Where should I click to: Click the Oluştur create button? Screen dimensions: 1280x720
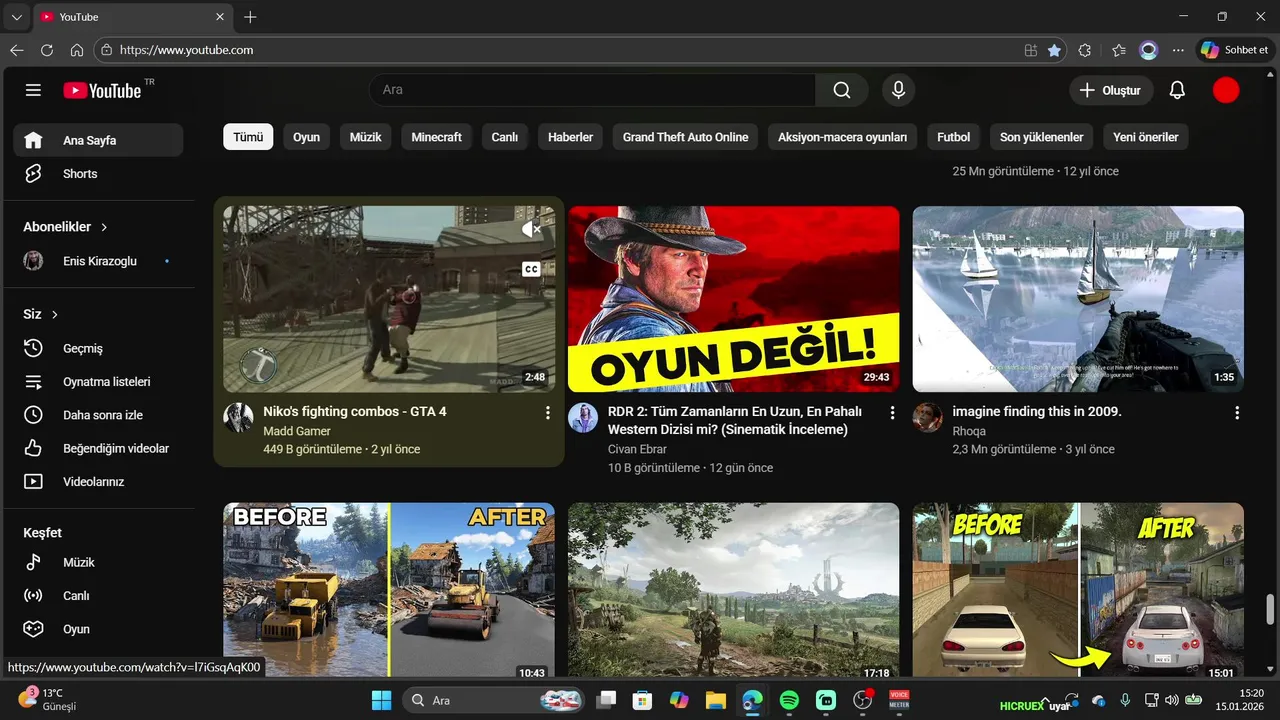(1111, 90)
